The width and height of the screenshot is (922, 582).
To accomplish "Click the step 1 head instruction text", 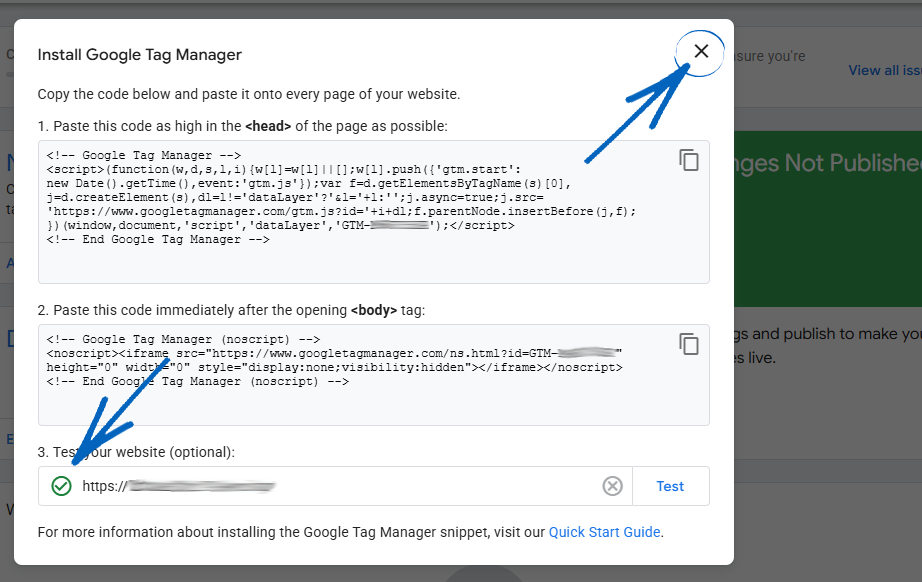I will click(242, 126).
